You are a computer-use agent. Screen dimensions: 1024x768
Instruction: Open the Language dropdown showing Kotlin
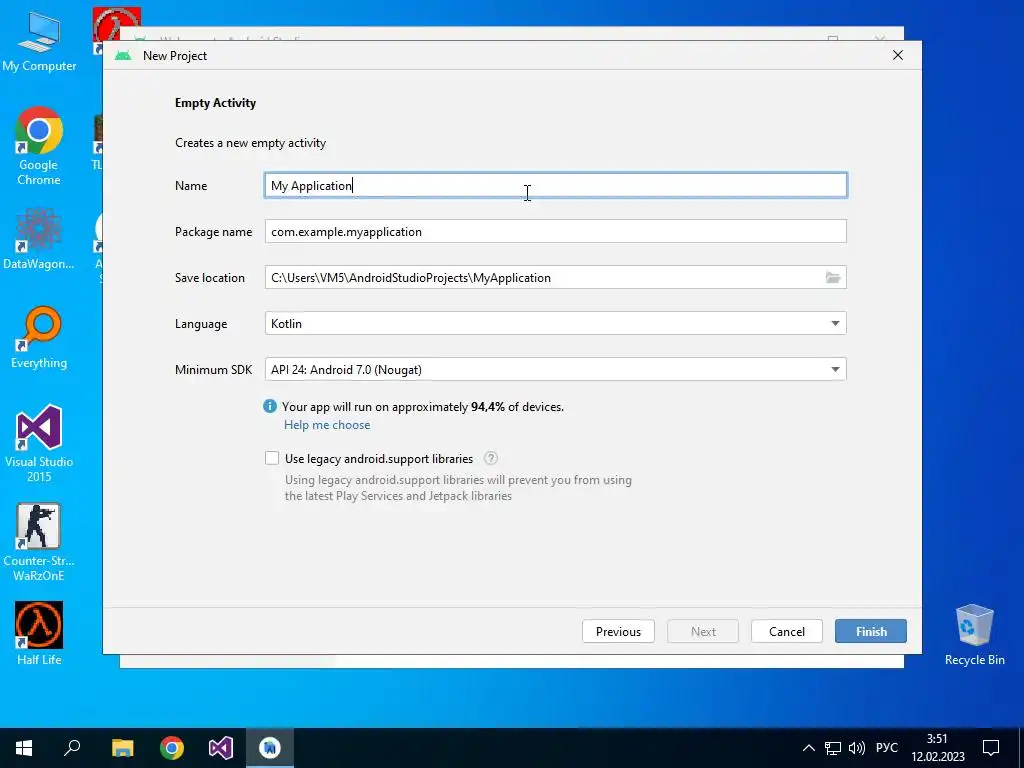click(556, 323)
